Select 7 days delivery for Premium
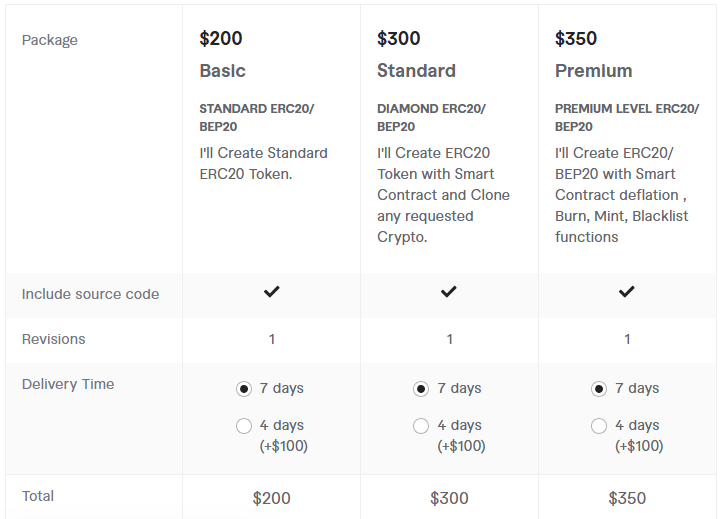Viewport: 720px width, 519px height. pyautogui.click(x=599, y=389)
